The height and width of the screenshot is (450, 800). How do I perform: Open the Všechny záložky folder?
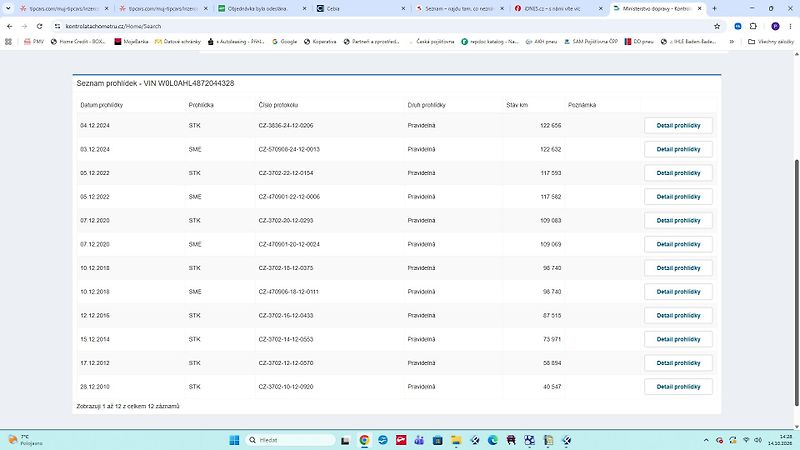[770, 42]
